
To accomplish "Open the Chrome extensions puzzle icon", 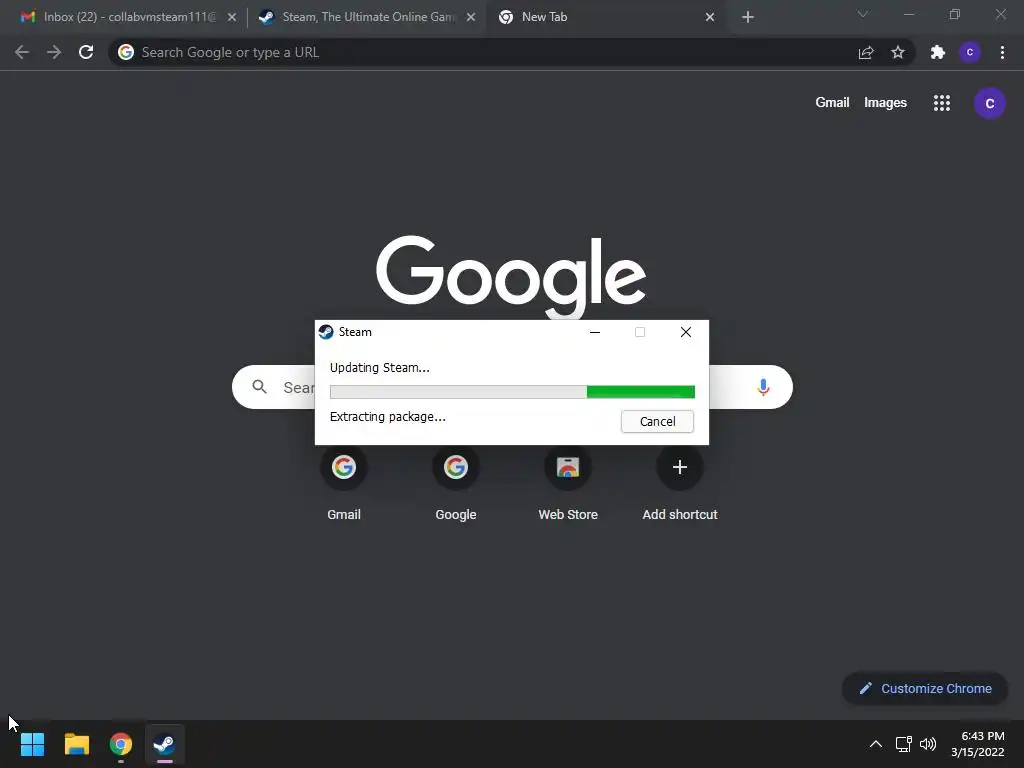I will pos(938,52).
